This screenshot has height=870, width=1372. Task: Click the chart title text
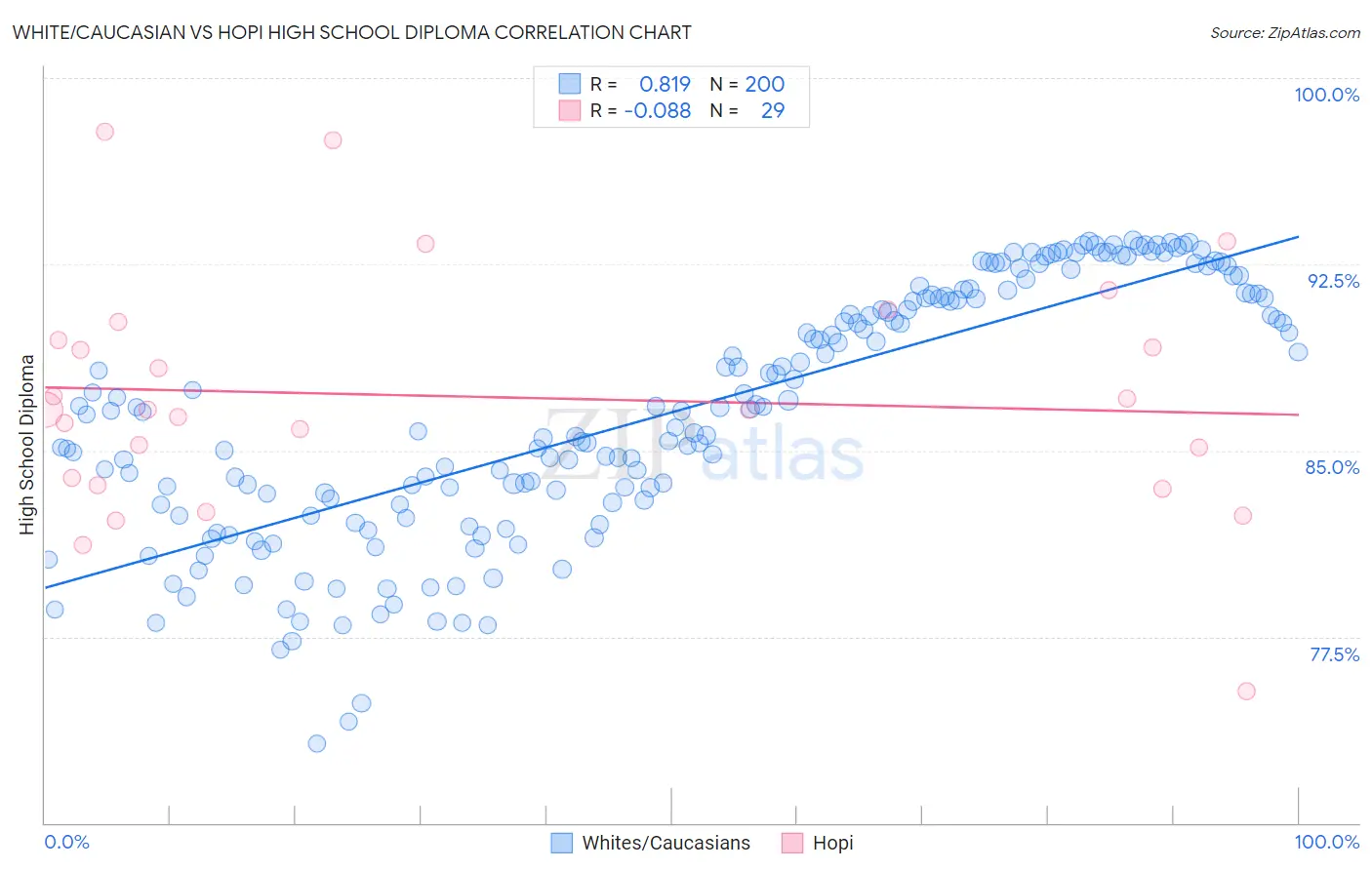[351, 32]
